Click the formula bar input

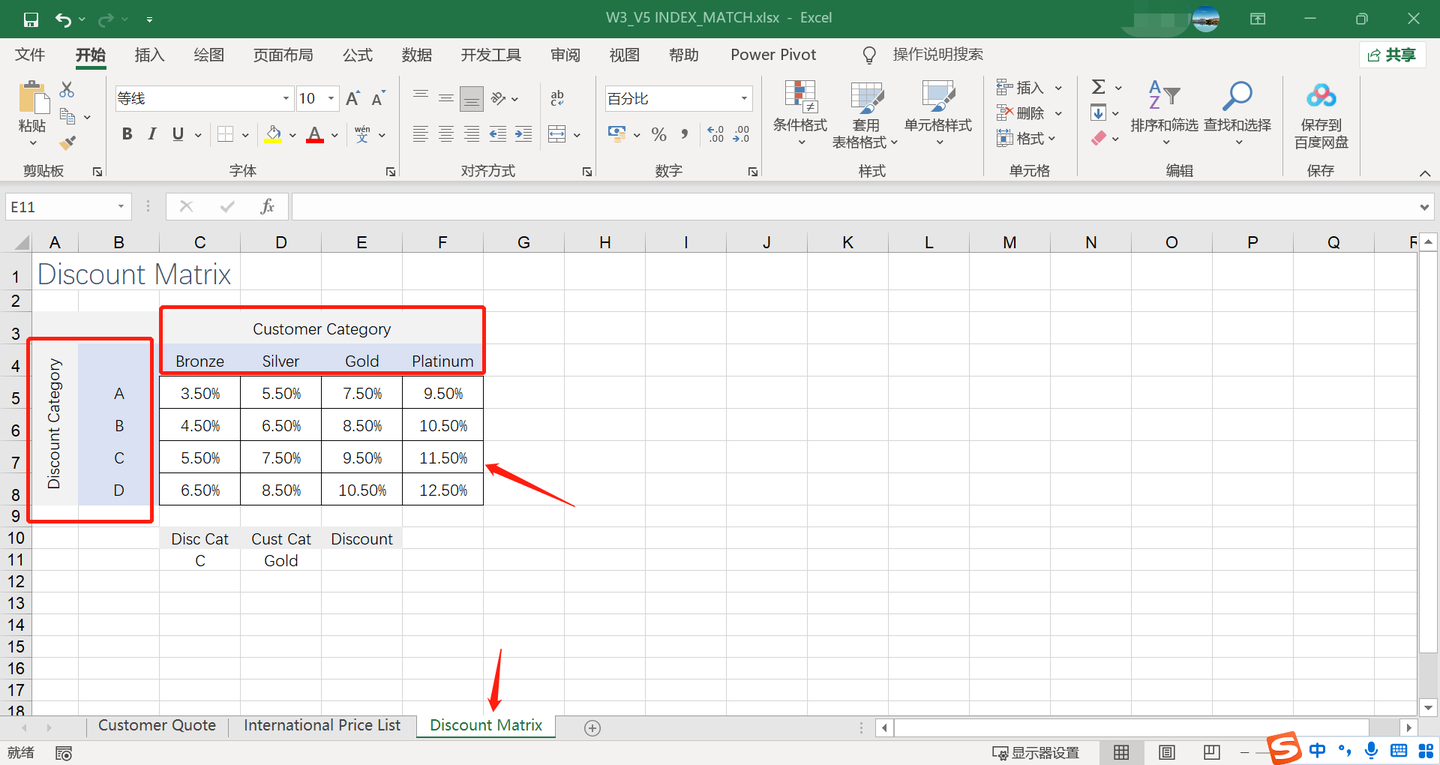coord(853,207)
